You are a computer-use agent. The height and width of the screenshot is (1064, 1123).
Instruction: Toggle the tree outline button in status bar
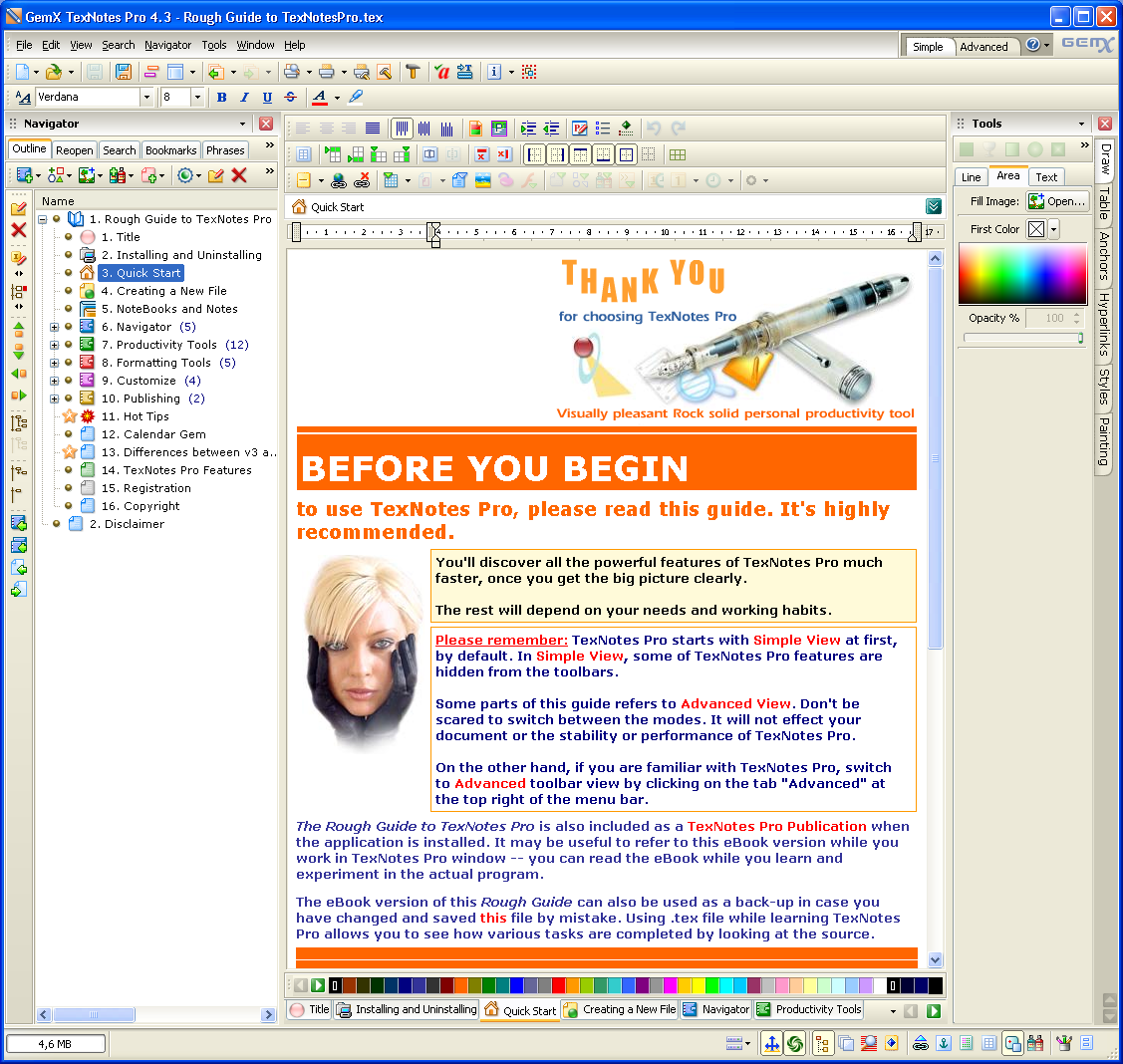point(823,1043)
